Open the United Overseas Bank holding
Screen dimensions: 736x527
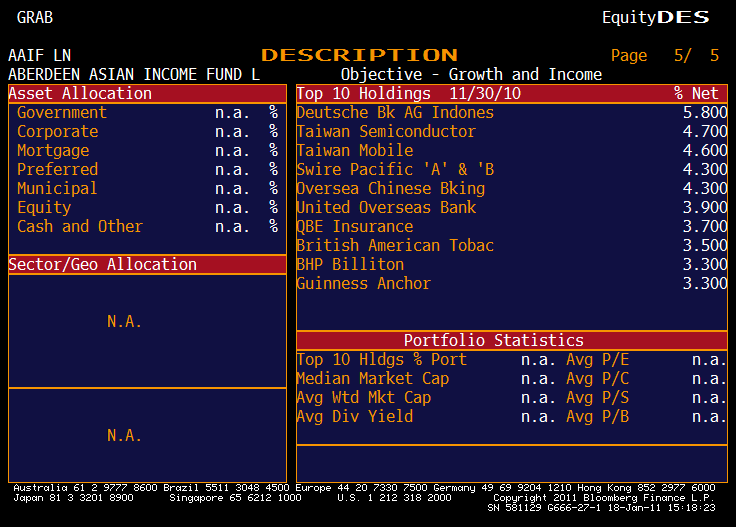pyautogui.click(x=386, y=208)
